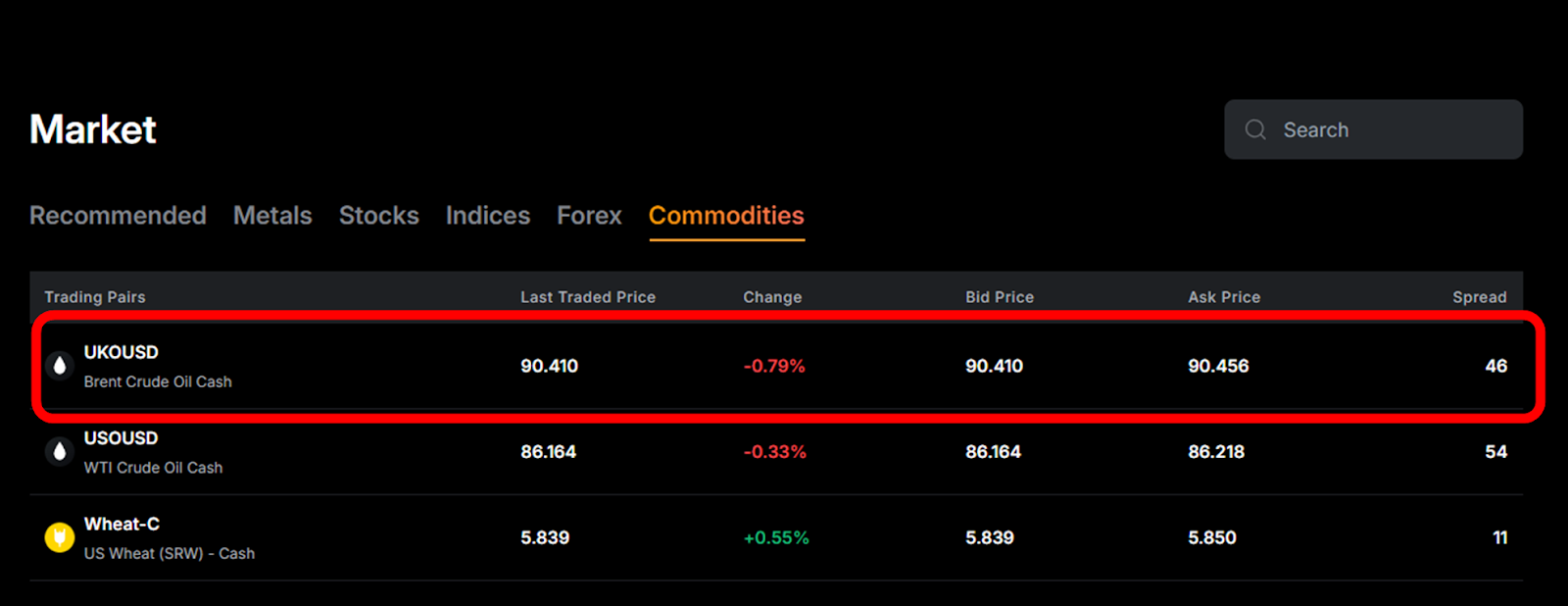
Task: Click the Spread column header
Action: 1480,296
